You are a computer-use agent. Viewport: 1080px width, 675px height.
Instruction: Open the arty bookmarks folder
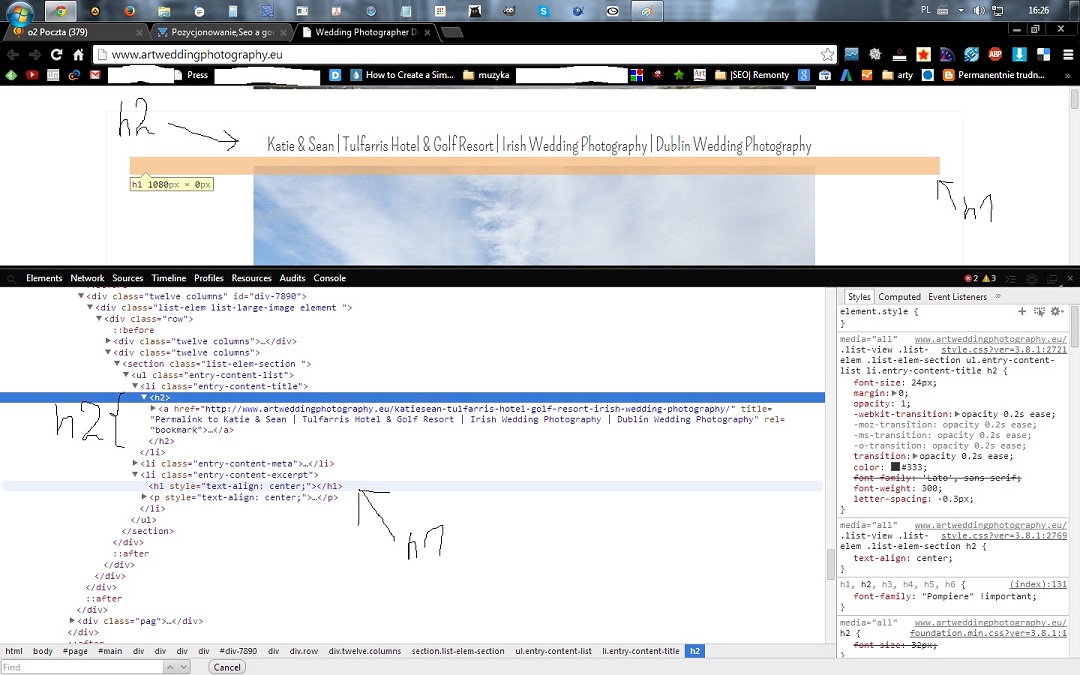(x=897, y=75)
